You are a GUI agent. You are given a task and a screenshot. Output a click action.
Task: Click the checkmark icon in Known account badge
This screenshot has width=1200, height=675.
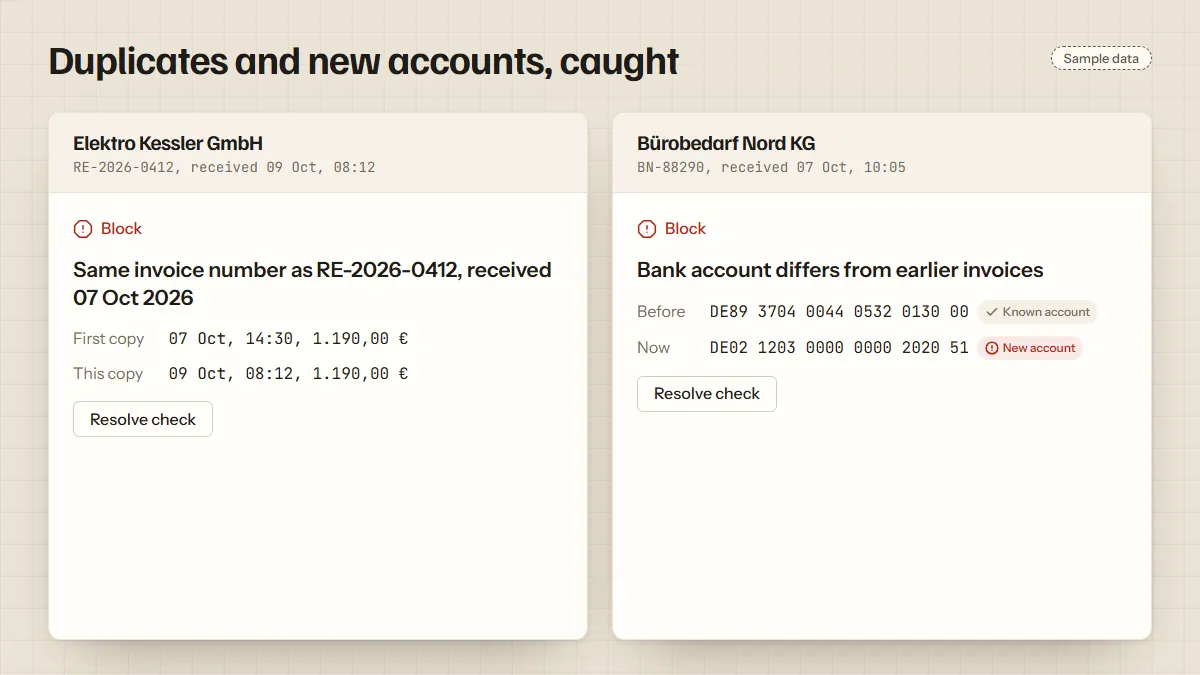[992, 312]
